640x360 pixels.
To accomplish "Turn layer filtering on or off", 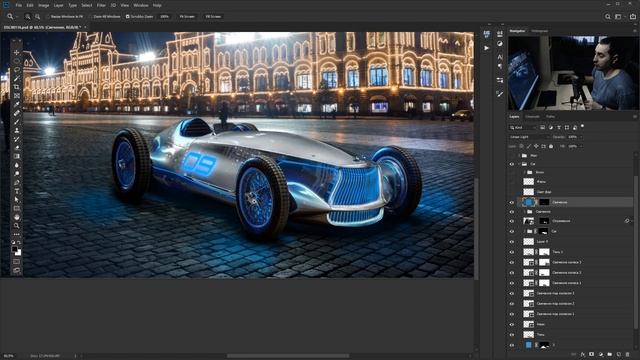I will [x=582, y=126].
